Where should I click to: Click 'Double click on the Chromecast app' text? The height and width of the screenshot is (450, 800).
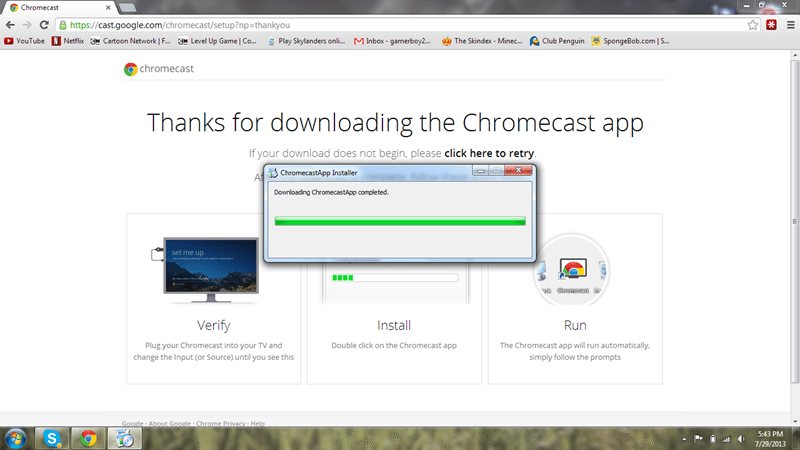tap(394, 345)
